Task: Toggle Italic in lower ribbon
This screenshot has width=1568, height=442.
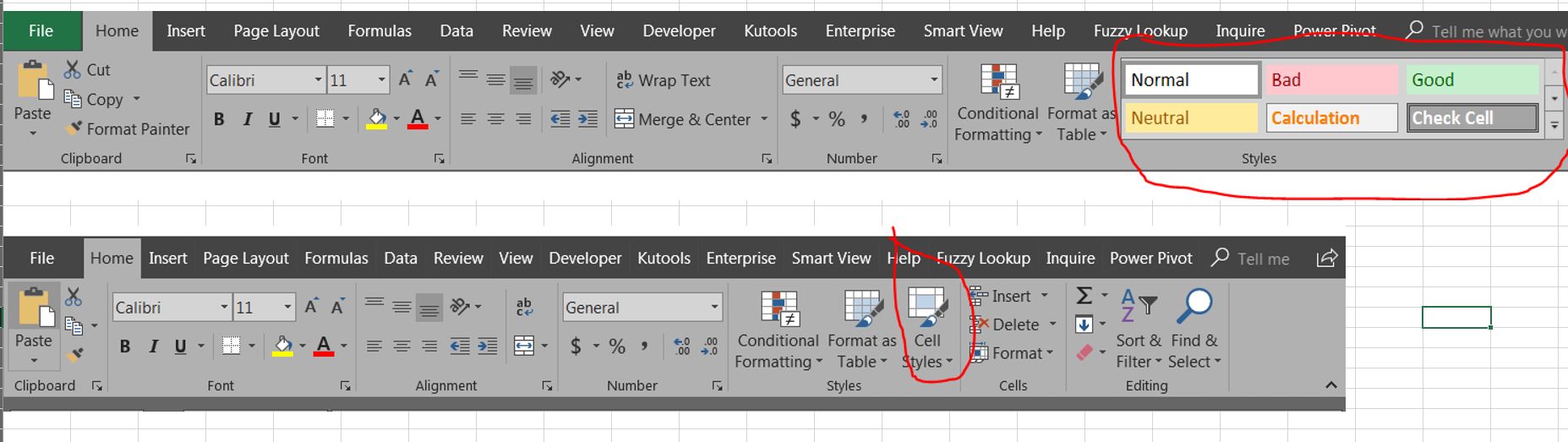Action: click(153, 346)
